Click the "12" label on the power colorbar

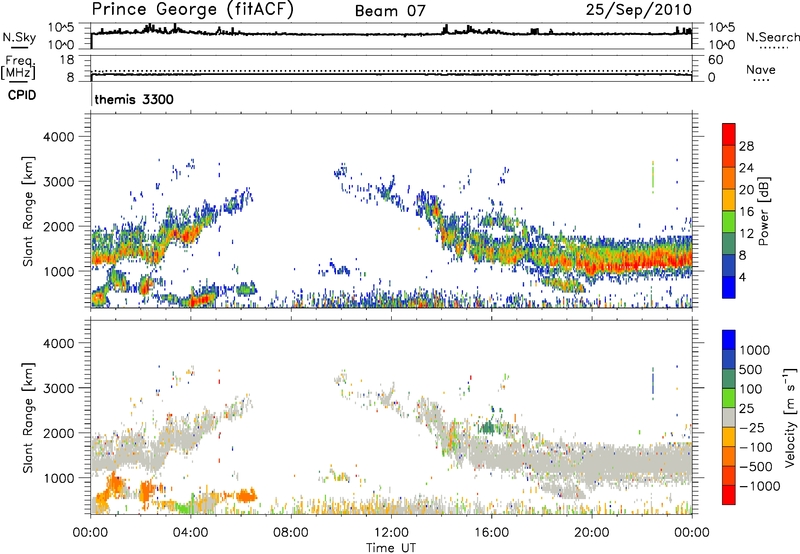click(746, 234)
